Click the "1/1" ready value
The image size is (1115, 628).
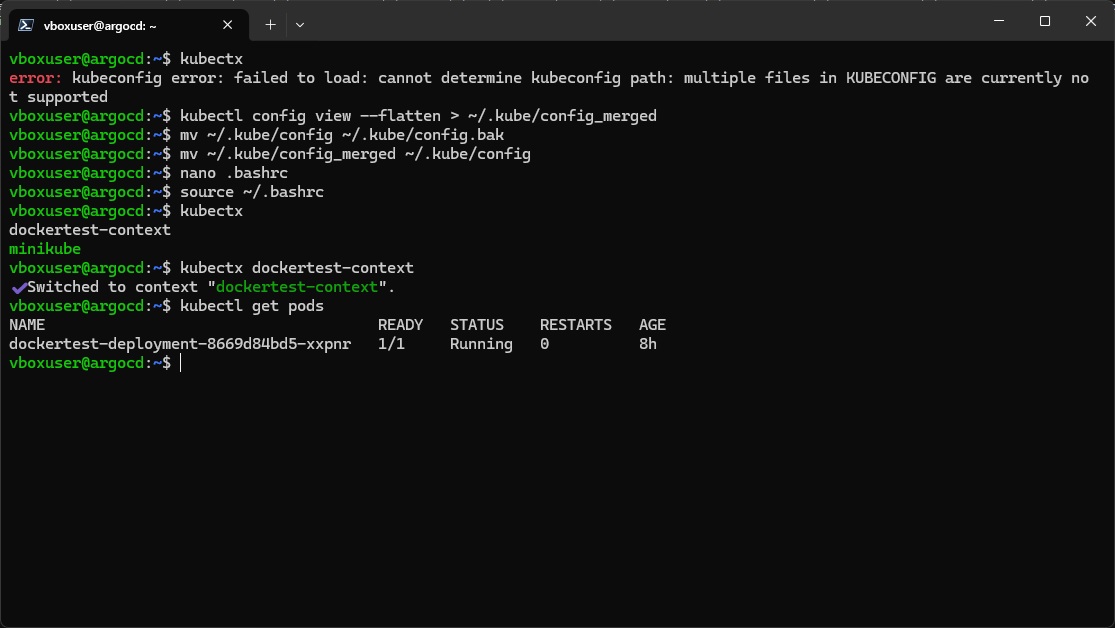click(391, 344)
